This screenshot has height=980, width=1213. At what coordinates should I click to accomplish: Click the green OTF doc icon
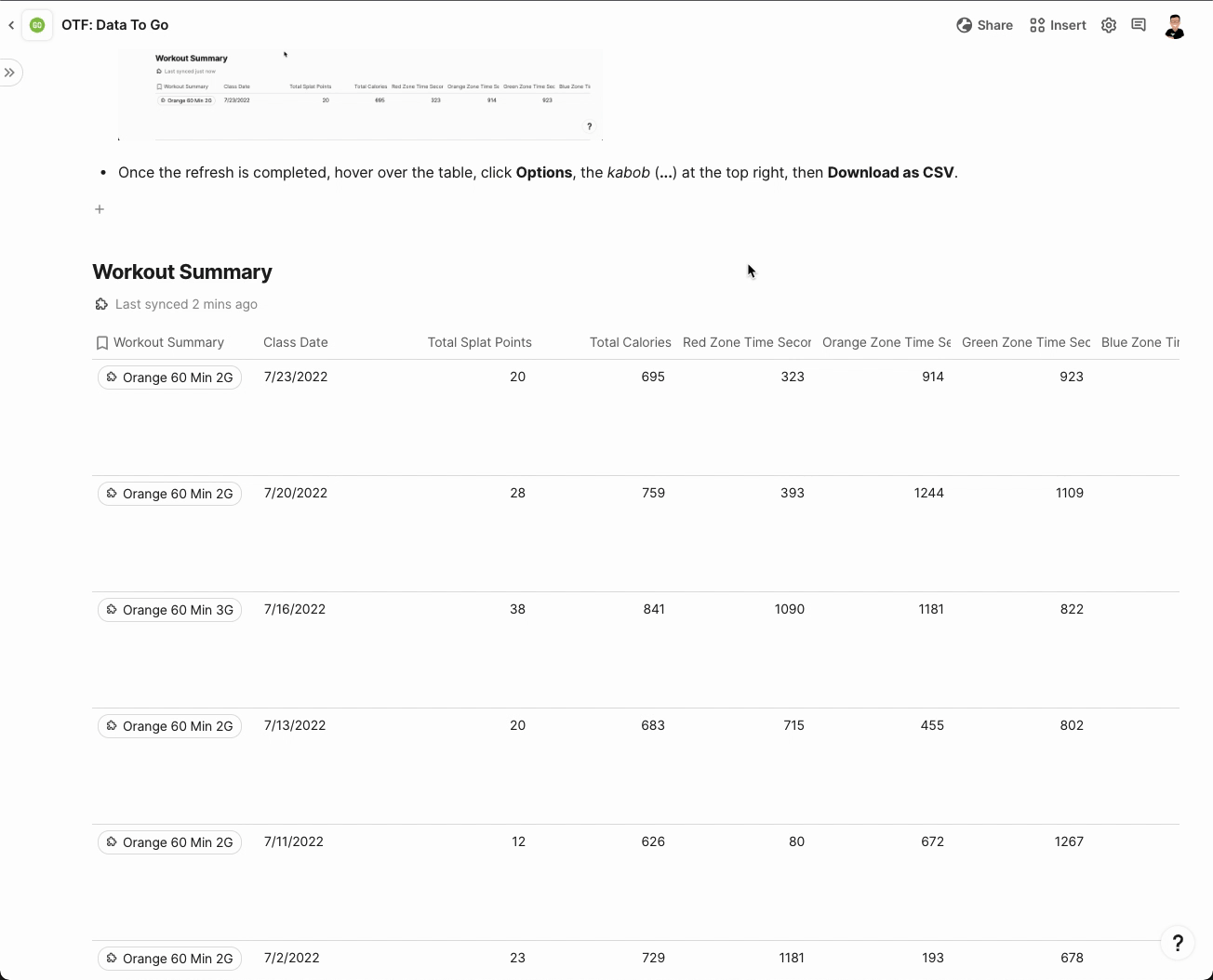[37, 25]
